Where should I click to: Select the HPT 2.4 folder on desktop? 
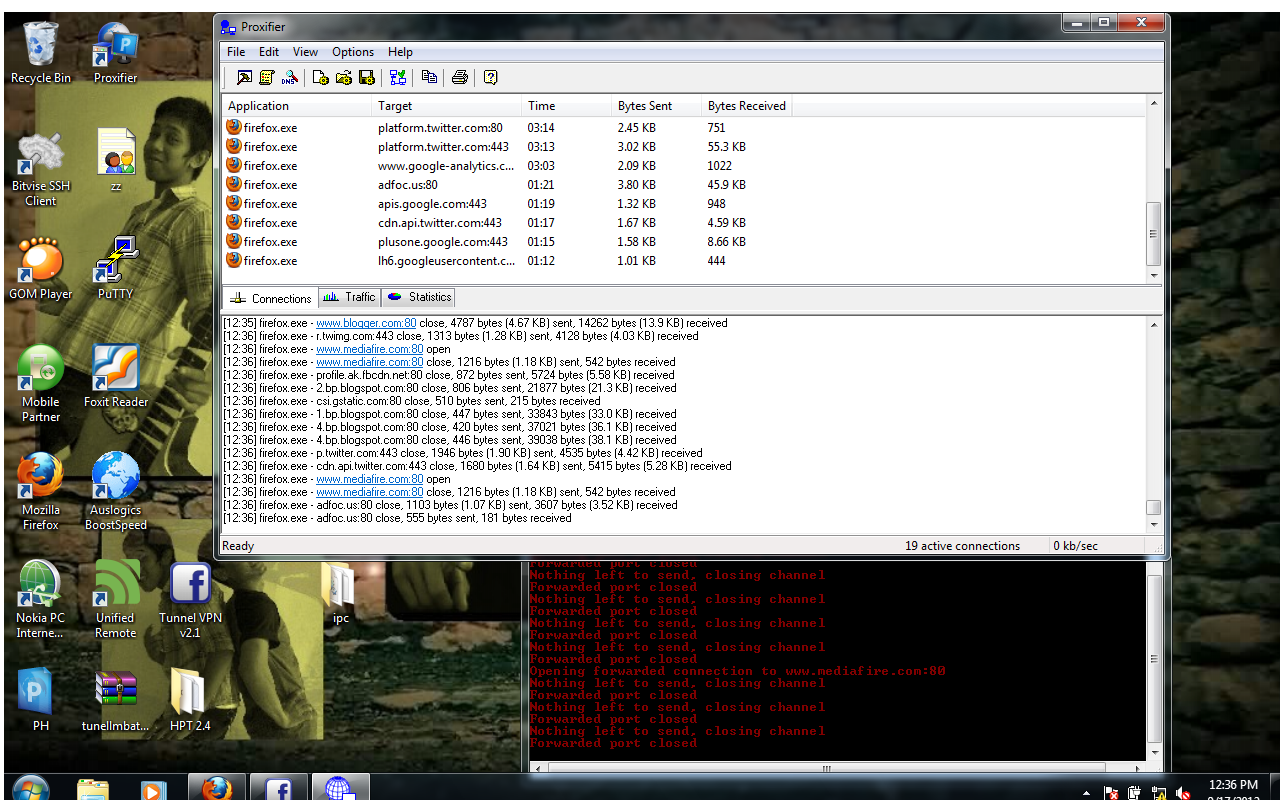click(190, 700)
